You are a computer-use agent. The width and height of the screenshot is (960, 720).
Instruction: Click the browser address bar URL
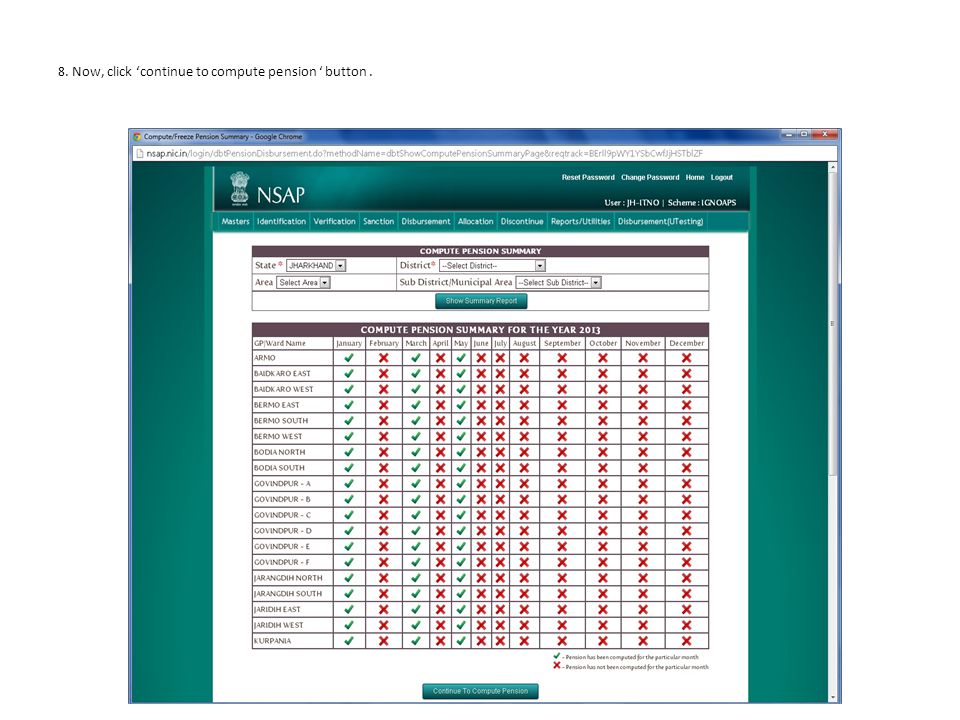424,154
